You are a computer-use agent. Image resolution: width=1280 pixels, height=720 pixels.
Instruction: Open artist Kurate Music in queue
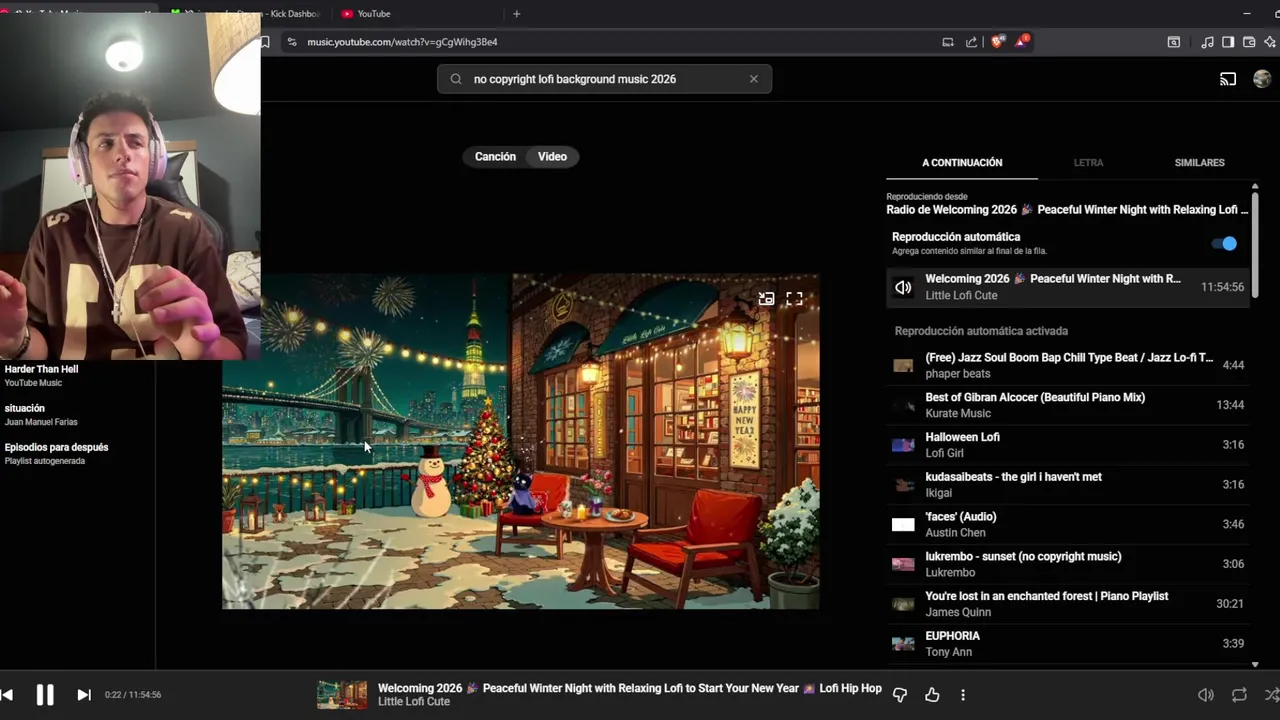(x=958, y=413)
